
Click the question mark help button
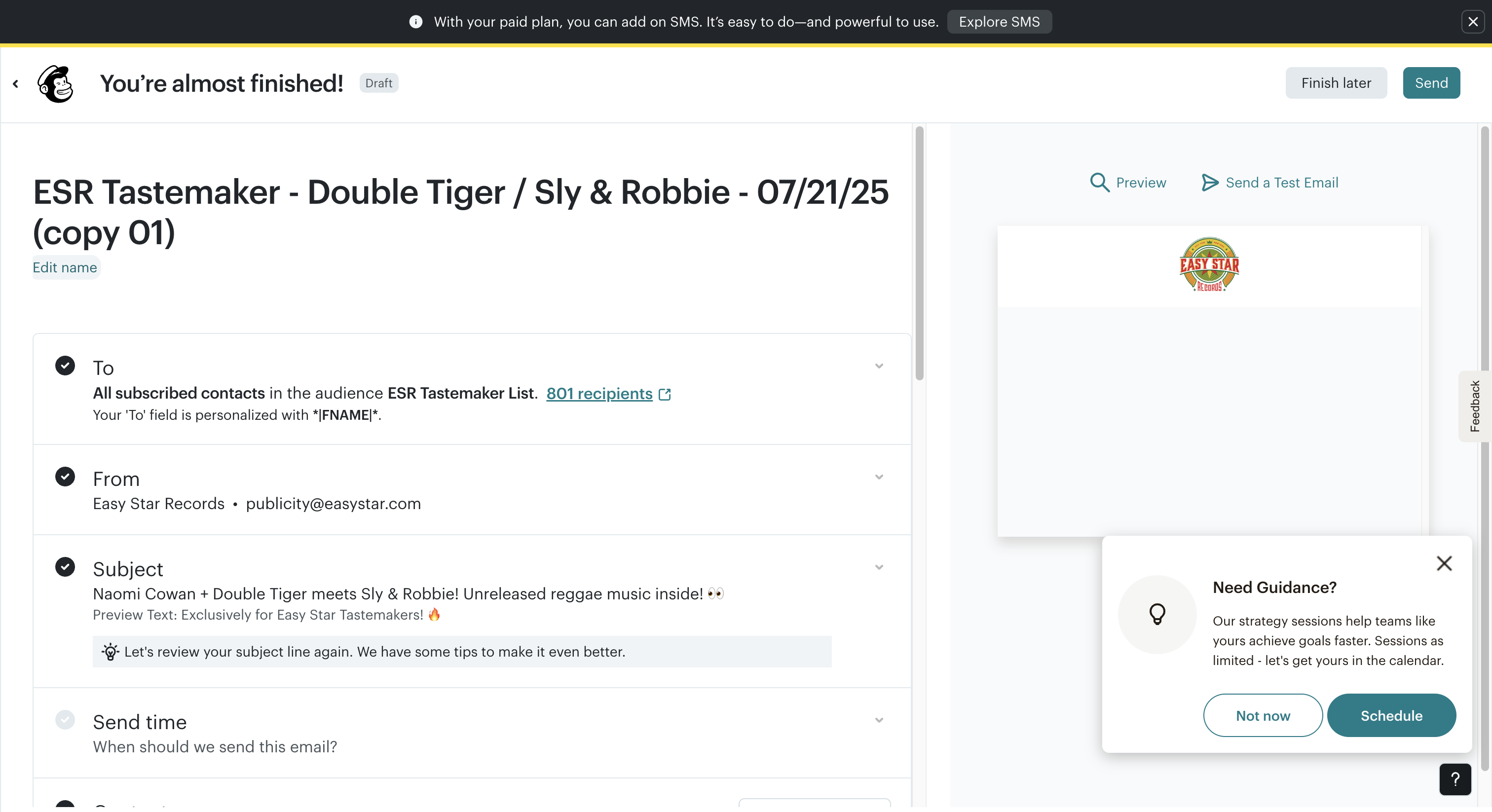click(1455, 779)
